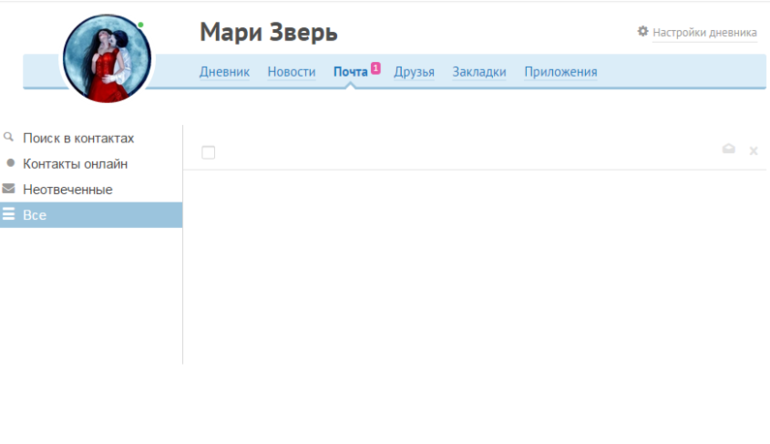This screenshot has width=770, height=444.
Task: Click the Поиск в контактах search field
Action: [x=78, y=138]
